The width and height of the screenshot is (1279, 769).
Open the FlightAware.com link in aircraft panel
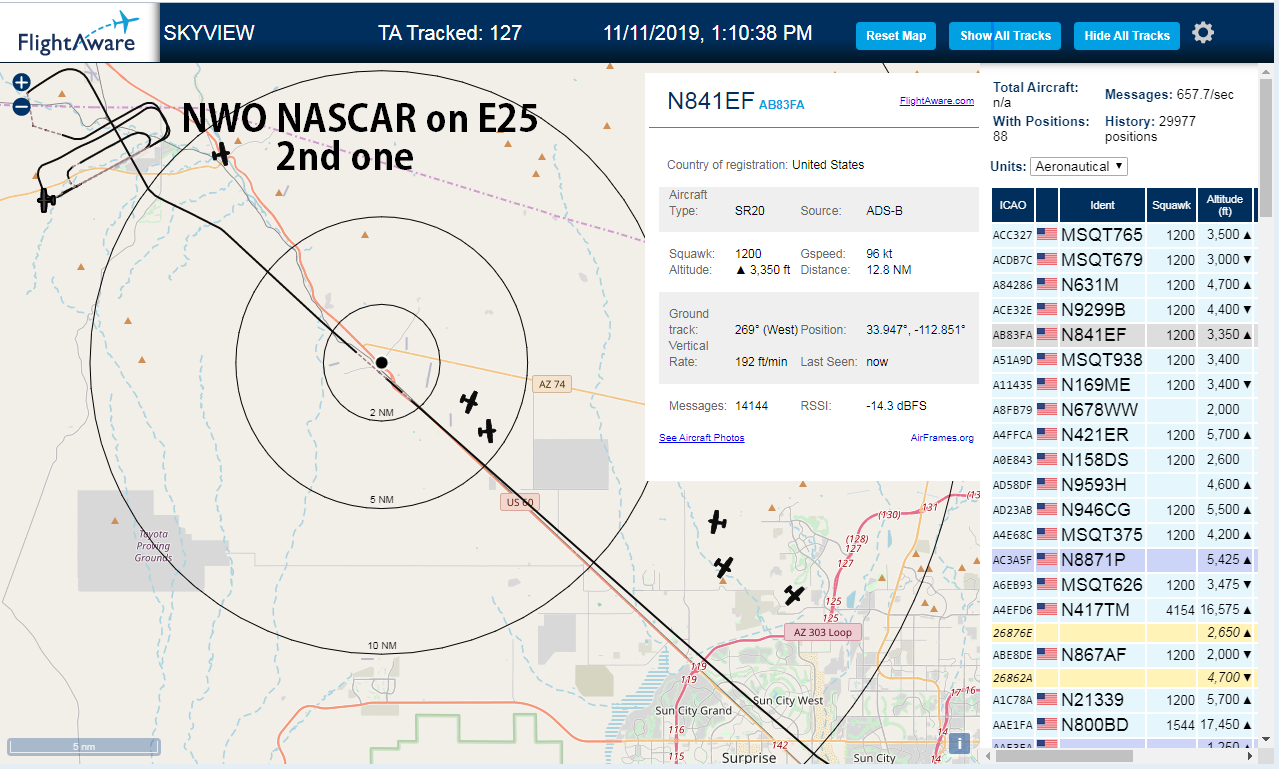point(936,101)
